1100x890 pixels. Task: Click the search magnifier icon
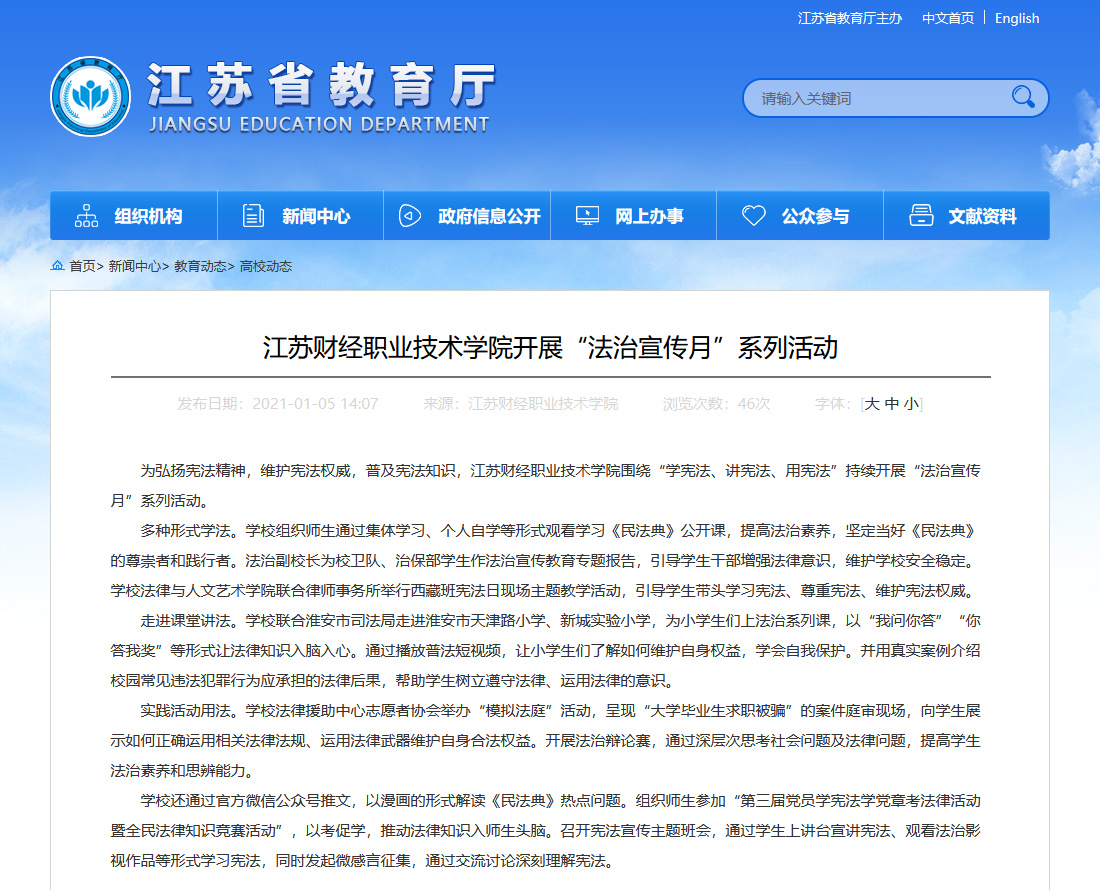pyautogui.click(x=1022, y=97)
